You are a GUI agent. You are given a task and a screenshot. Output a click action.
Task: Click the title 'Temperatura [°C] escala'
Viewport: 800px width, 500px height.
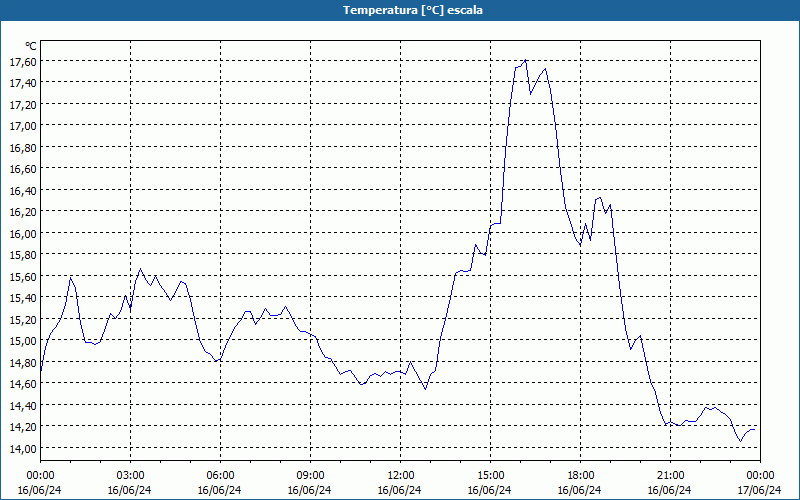(413, 10)
